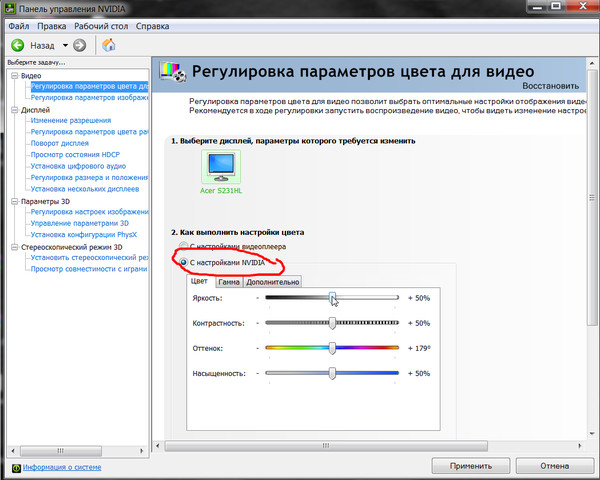The height and width of the screenshot is (480, 600).
Task: Select 'С настройками видеоплеера' radio button
Action: (183, 246)
